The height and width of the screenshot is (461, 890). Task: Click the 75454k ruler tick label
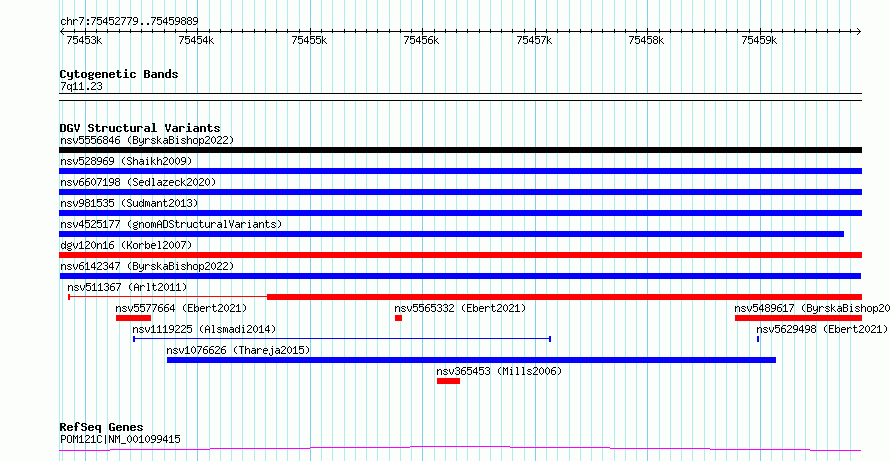(x=196, y=40)
